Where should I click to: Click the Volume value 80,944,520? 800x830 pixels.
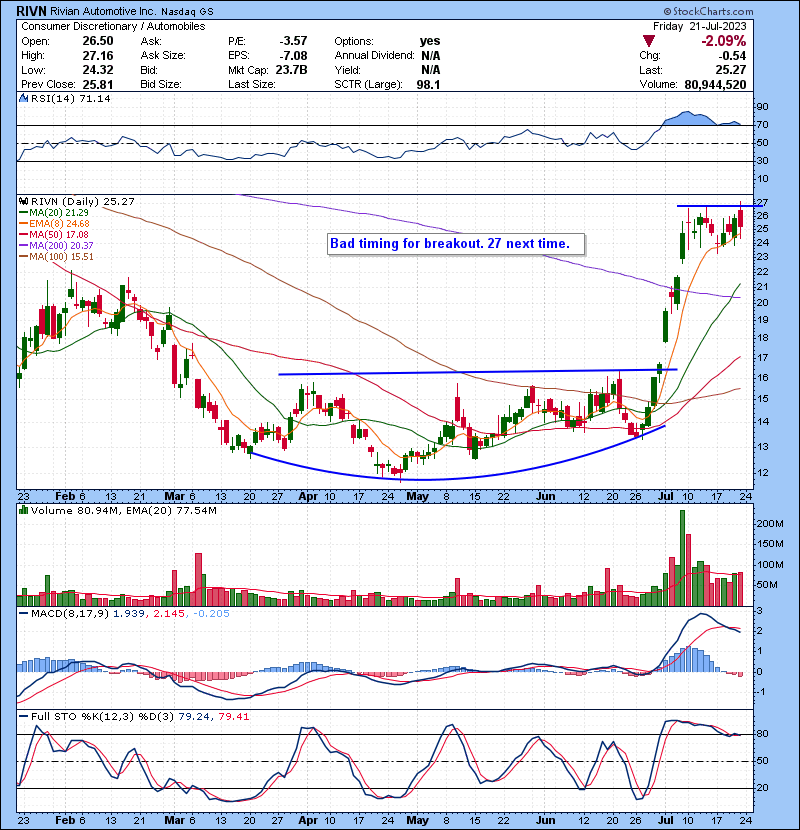715,84
